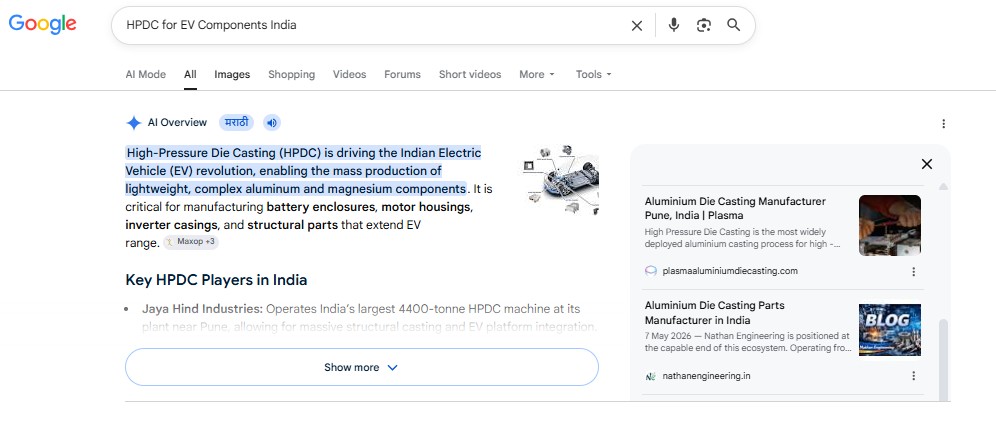Open the EV components diagram thumbnail

click(x=561, y=180)
